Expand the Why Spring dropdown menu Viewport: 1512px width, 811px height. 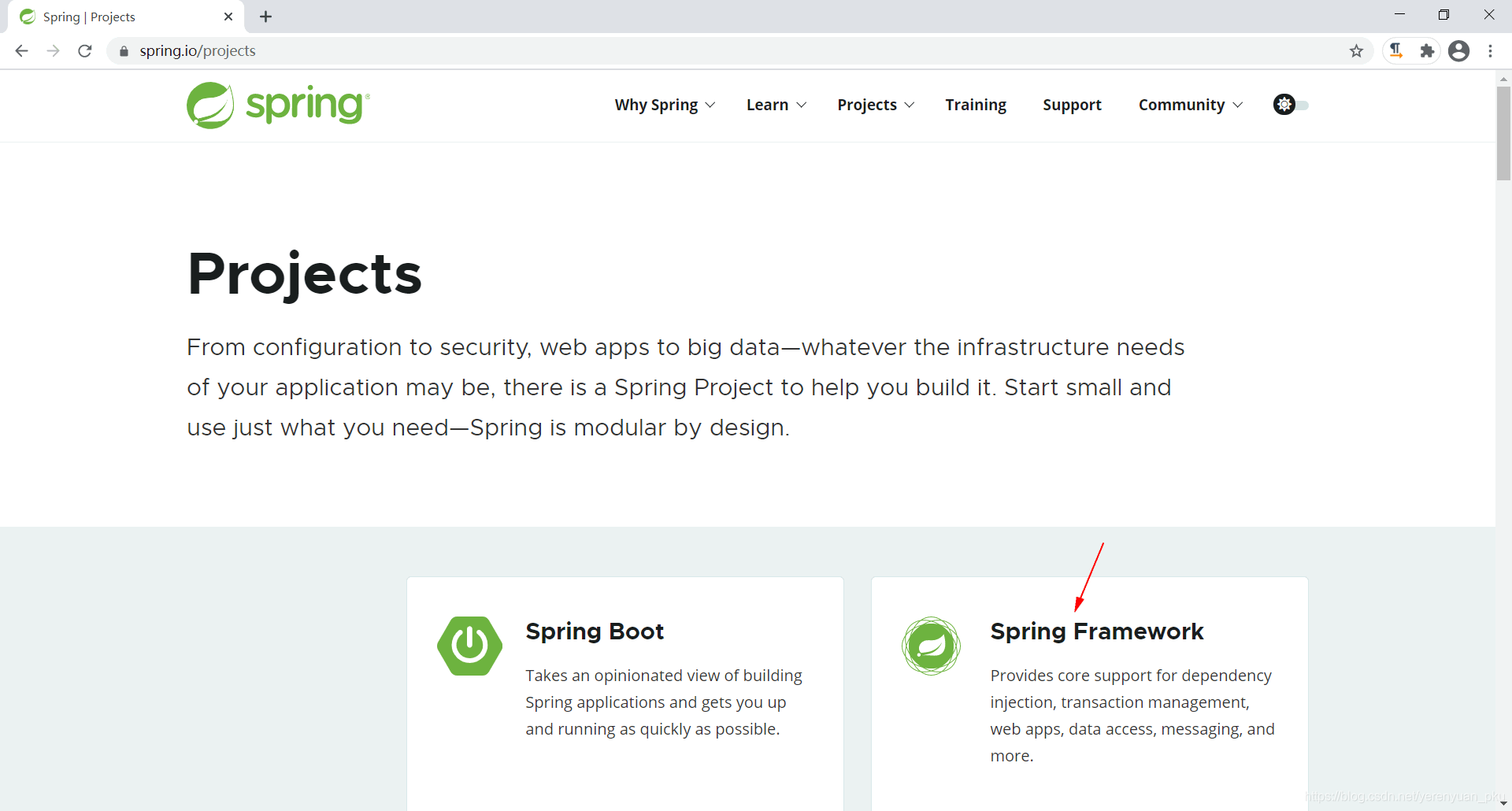(665, 105)
